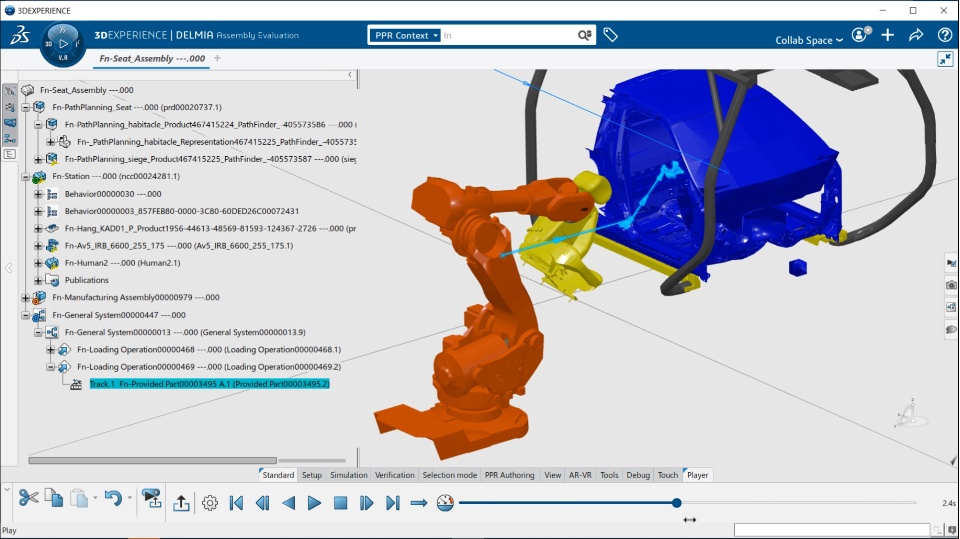The width and height of the screenshot is (960, 539).
Task: Play simulation backward
Action: pyautogui.click(x=288, y=503)
